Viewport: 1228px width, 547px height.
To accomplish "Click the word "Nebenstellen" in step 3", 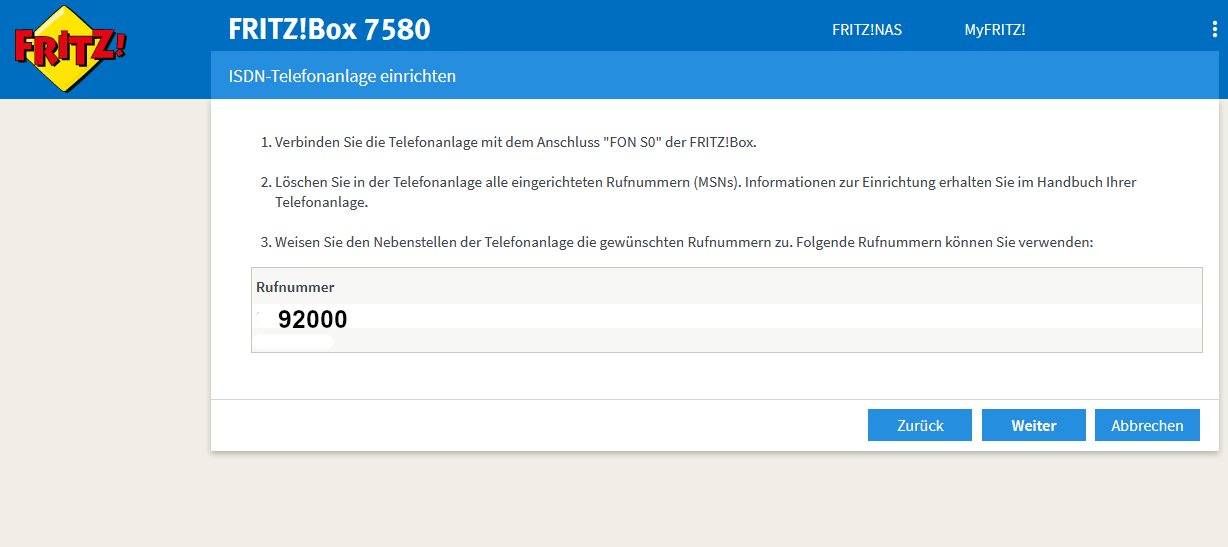I will pos(388,243).
